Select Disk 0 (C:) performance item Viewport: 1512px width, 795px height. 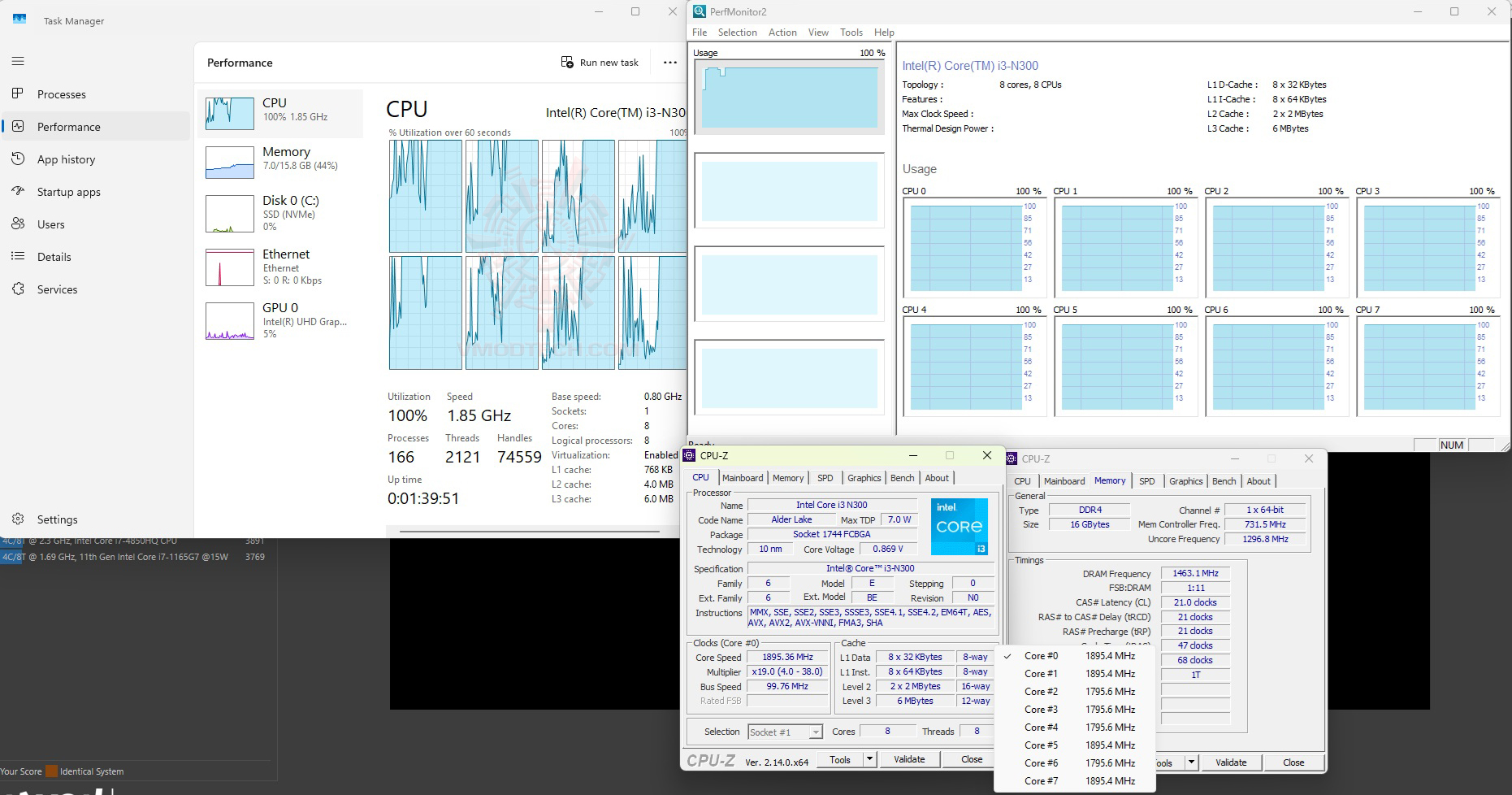[x=280, y=213]
